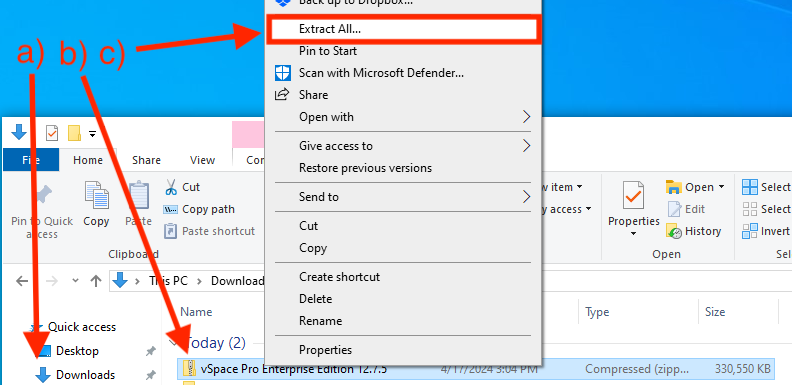Viewport: 792px width, 385px height.
Task: Open the File tab
Action: click(x=31, y=160)
